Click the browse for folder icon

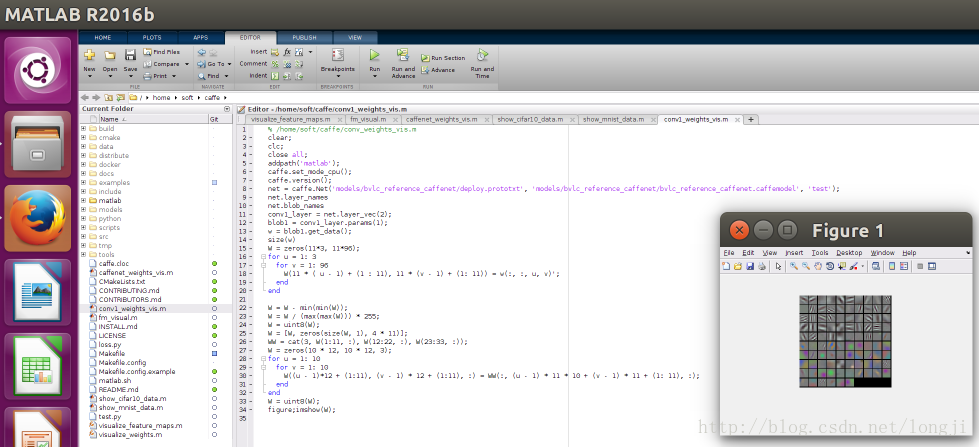click(119, 97)
